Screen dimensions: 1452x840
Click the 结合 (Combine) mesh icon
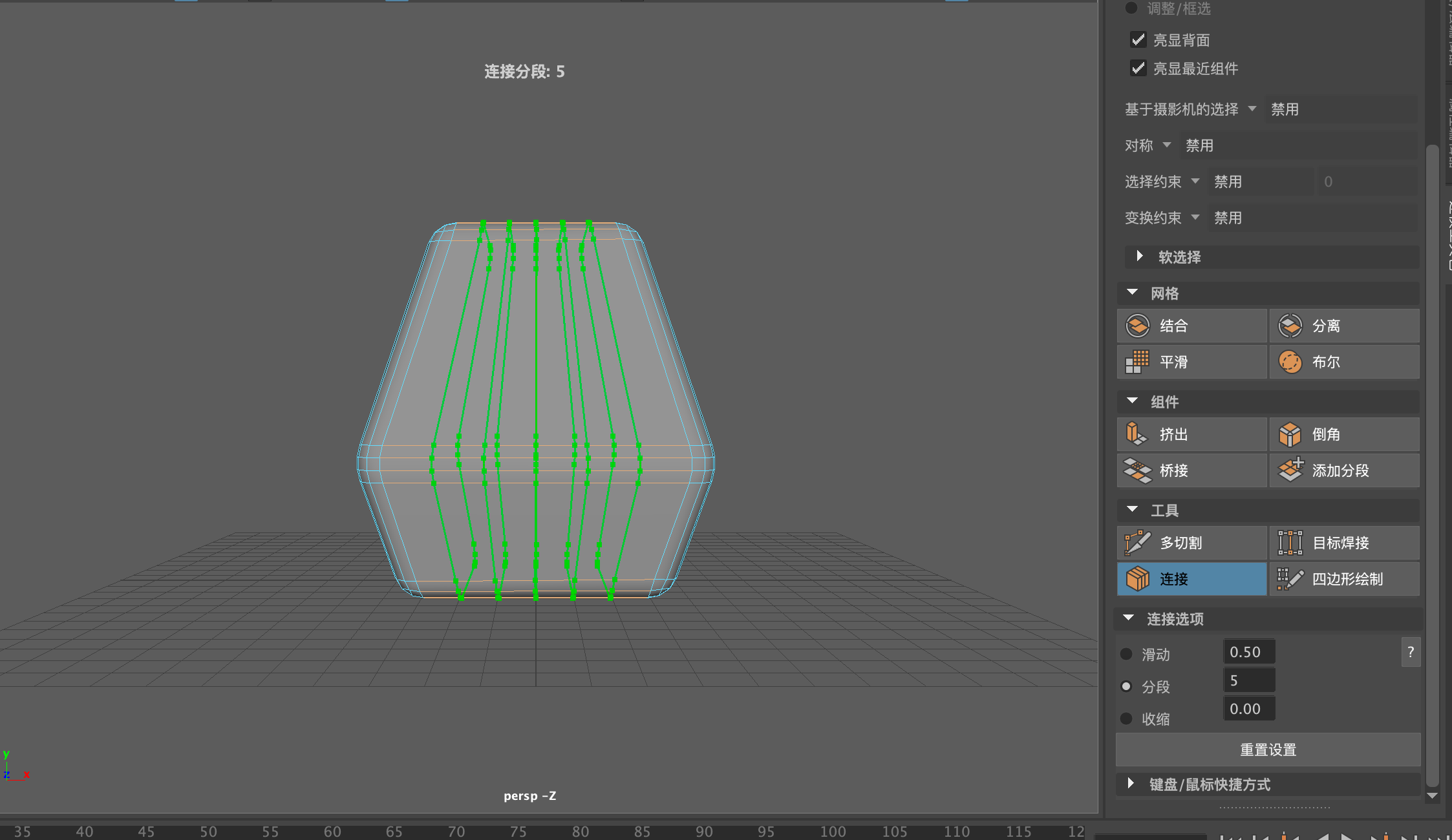click(1138, 326)
